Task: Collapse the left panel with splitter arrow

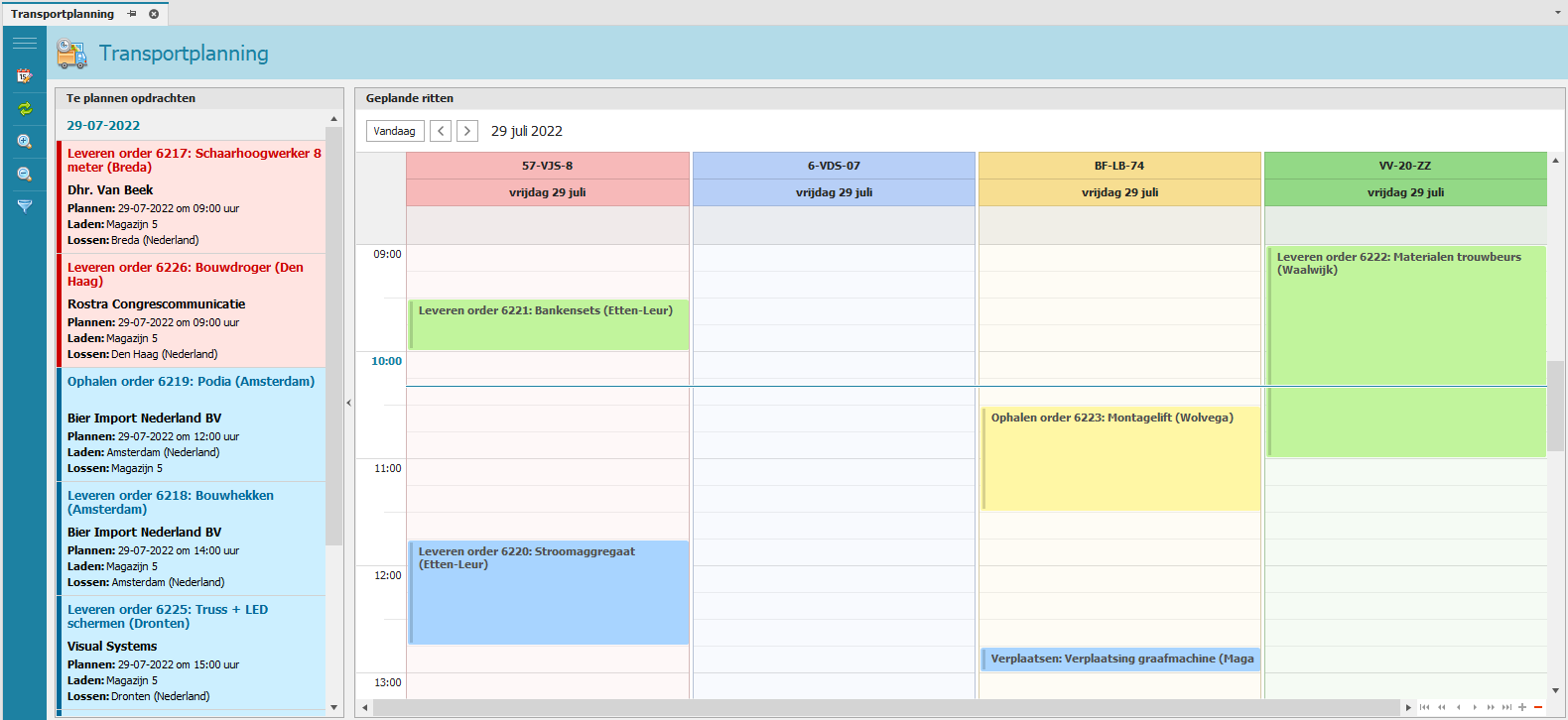Action: pos(348,403)
